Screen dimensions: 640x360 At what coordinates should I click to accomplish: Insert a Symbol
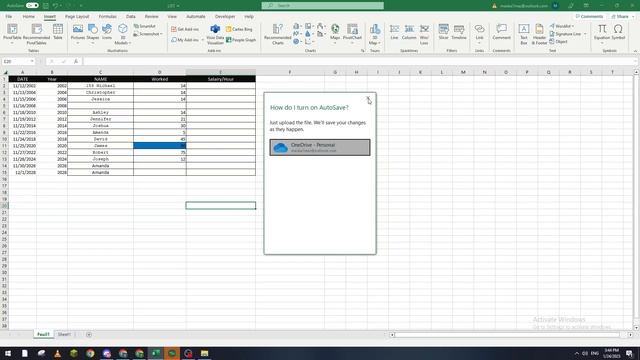point(618,32)
